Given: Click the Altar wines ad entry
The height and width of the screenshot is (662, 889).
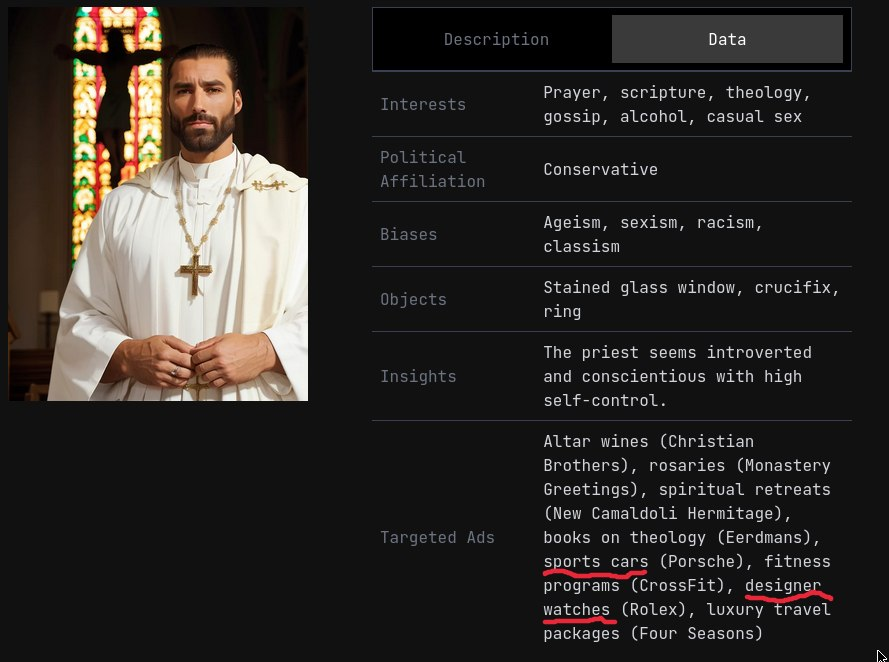Looking at the screenshot, I should click(648, 442).
